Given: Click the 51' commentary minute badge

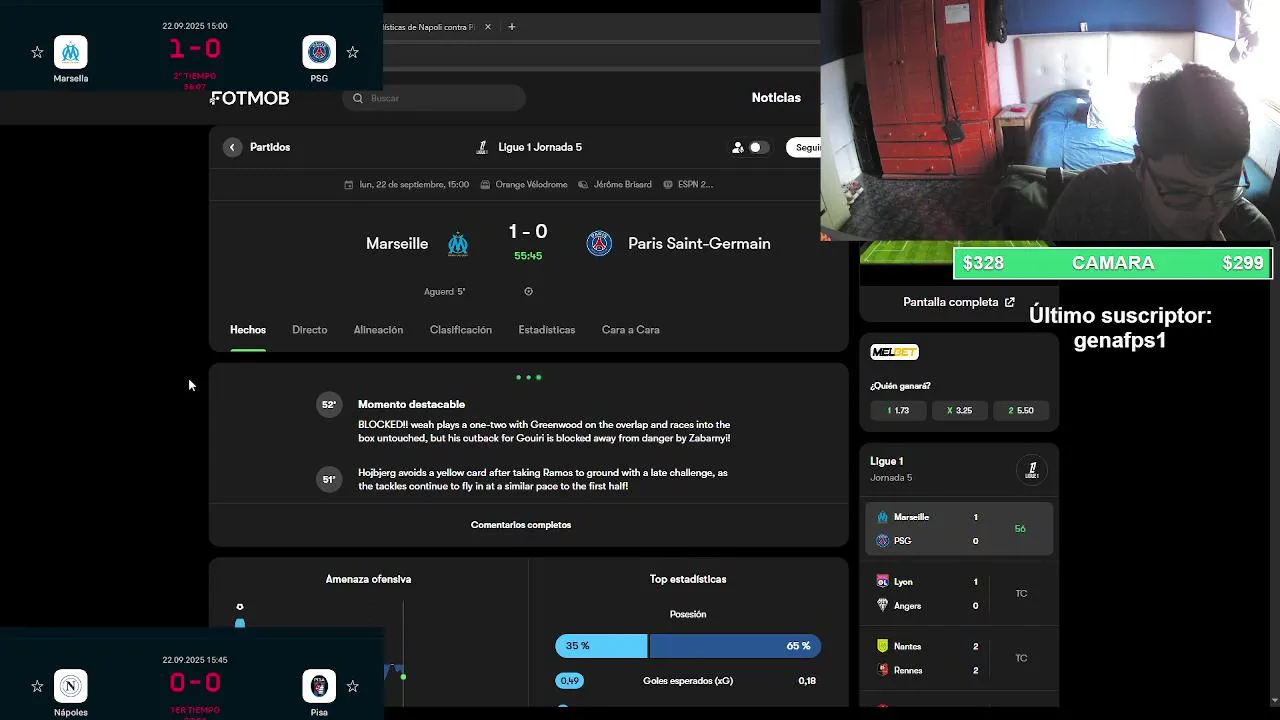Looking at the screenshot, I should pyautogui.click(x=329, y=480).
